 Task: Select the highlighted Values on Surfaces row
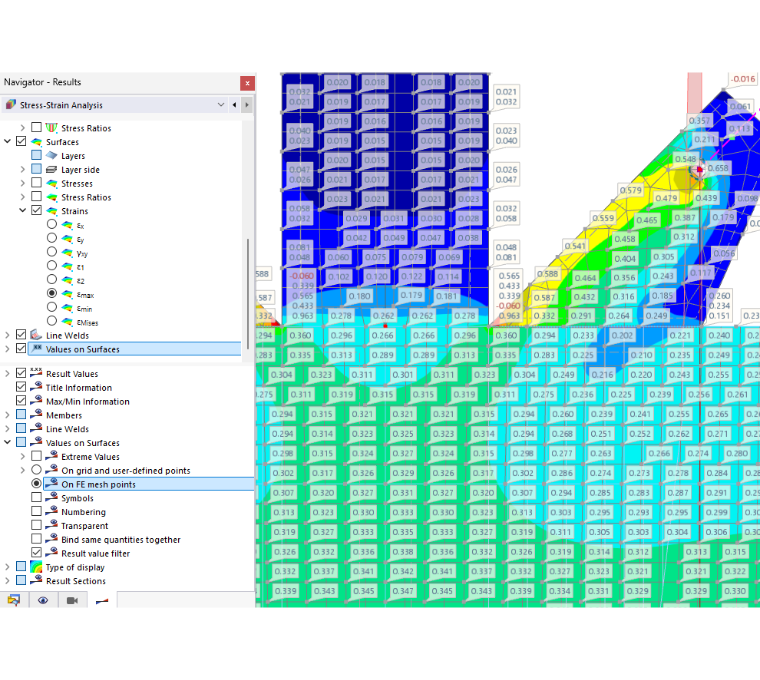pos(134,349)
